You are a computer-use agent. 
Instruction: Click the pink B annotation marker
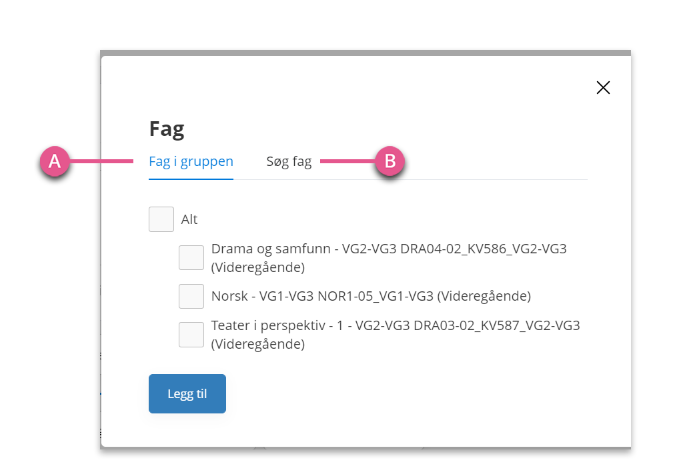(390, 162)
